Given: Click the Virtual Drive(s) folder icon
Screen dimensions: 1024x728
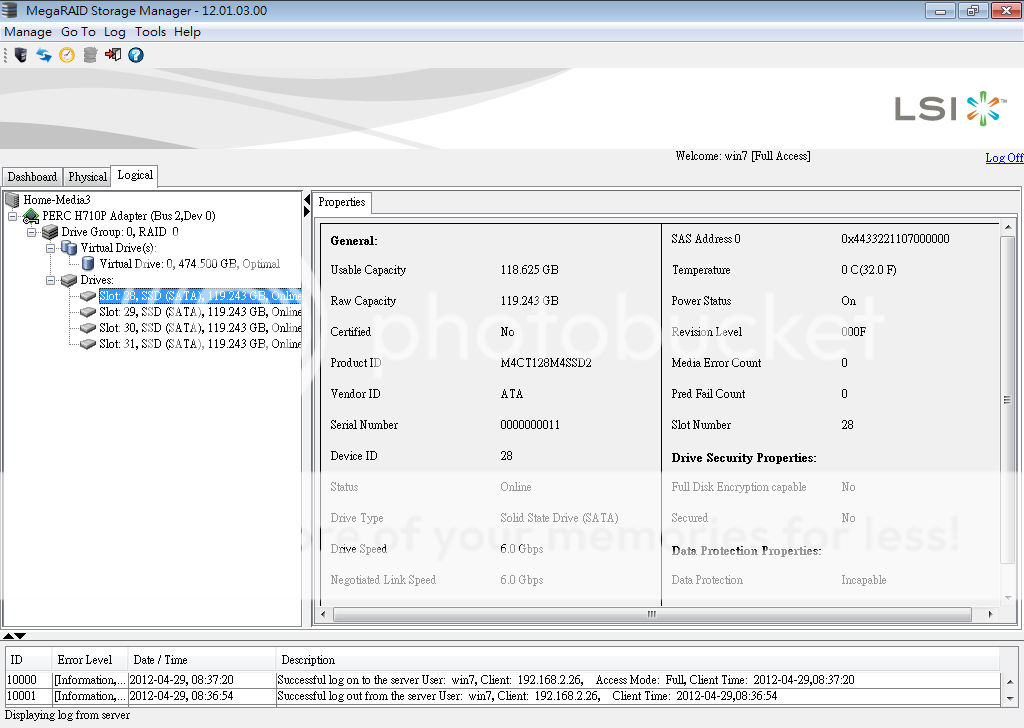Looking at the screenshot, I should click(x=69, y=248).
